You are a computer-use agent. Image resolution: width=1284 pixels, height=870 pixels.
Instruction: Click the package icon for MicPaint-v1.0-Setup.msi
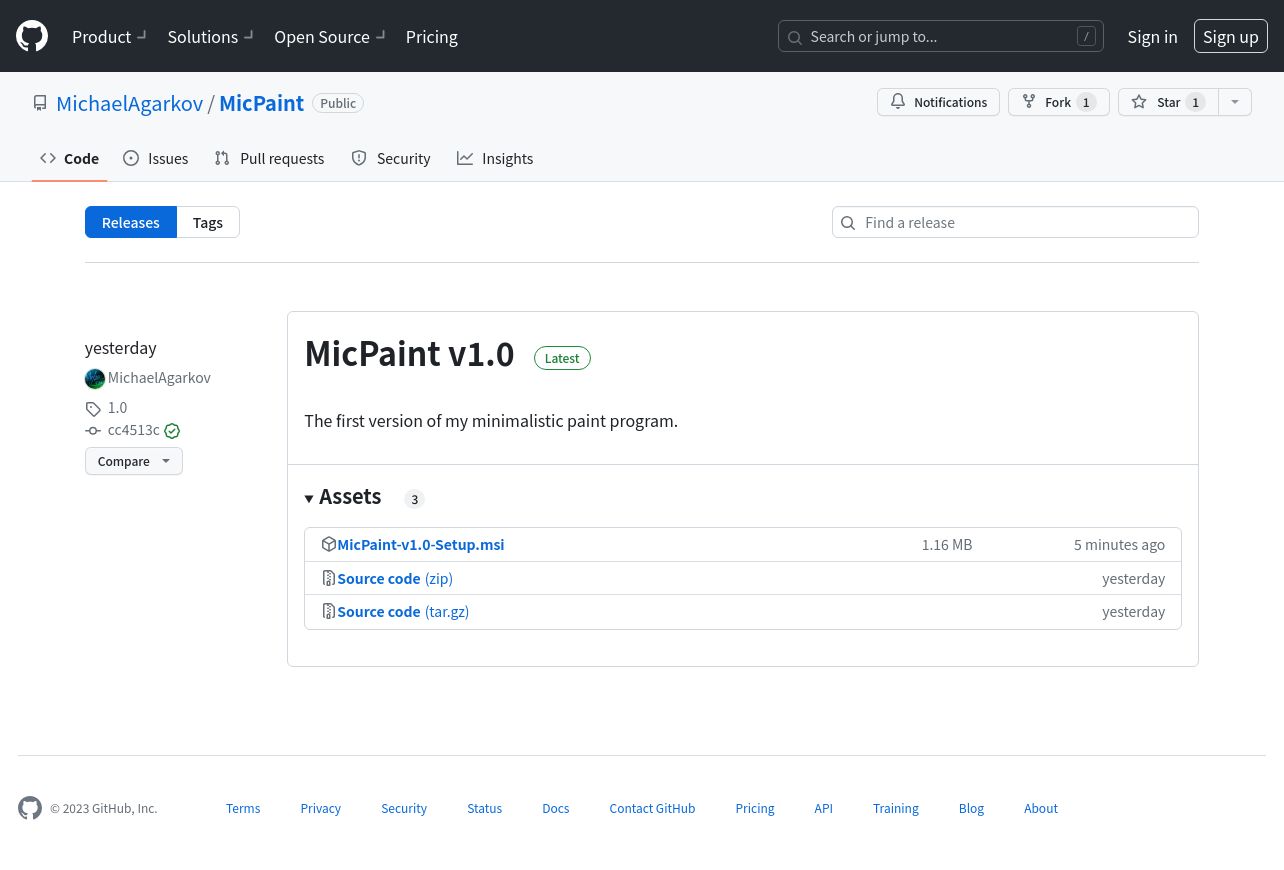pyautogui.click(x=328, y=544)
